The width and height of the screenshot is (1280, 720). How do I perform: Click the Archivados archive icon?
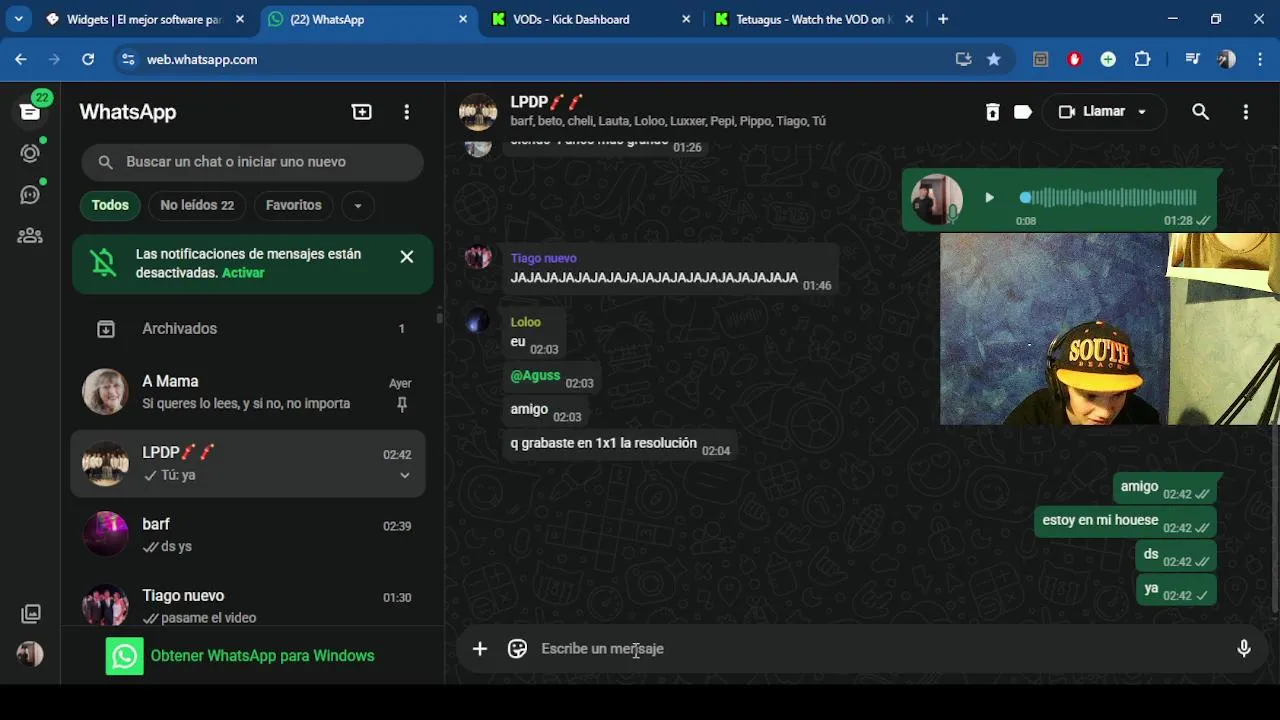click(106, 328)
